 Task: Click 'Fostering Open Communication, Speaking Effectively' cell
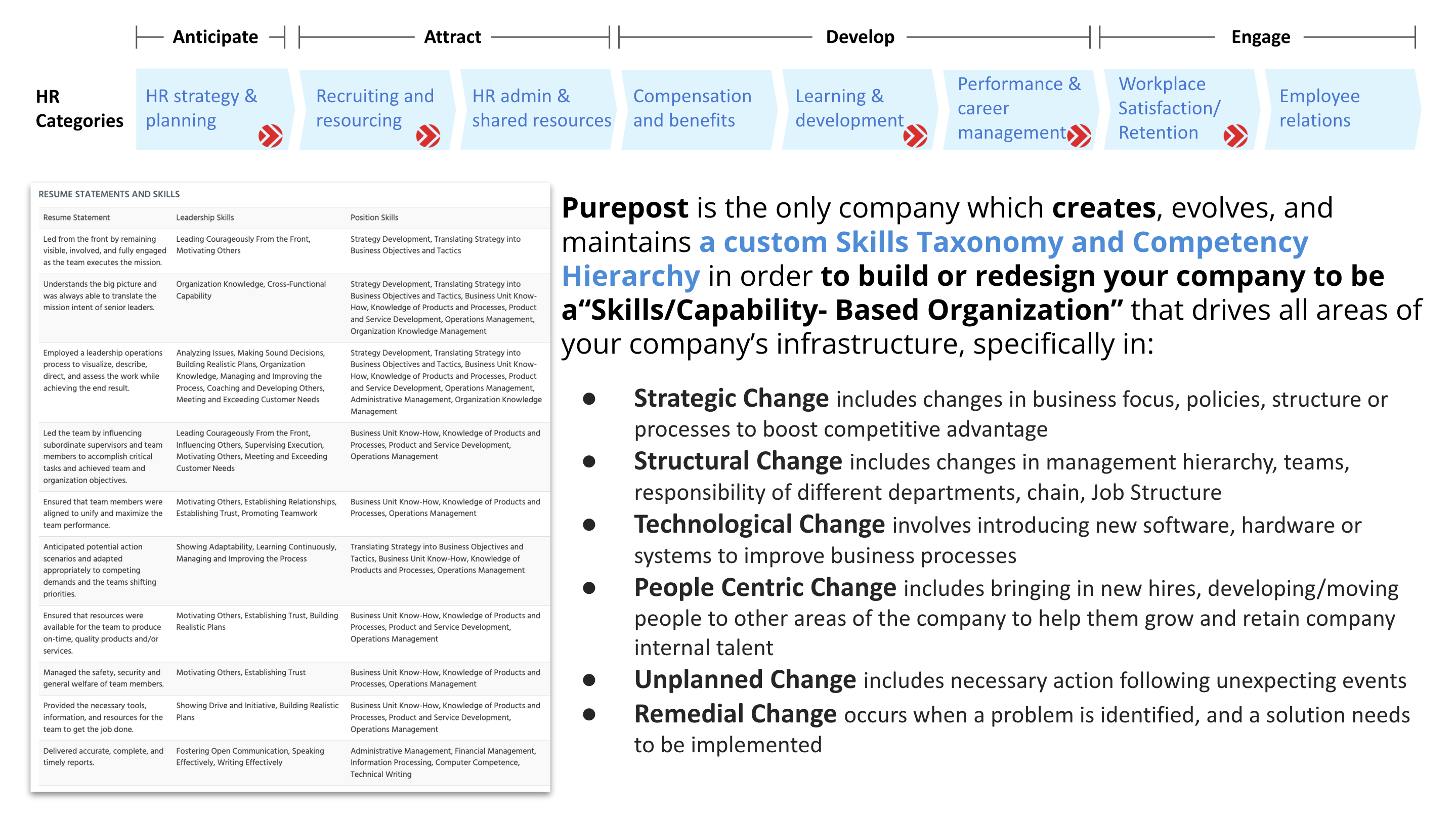(250, 756)
